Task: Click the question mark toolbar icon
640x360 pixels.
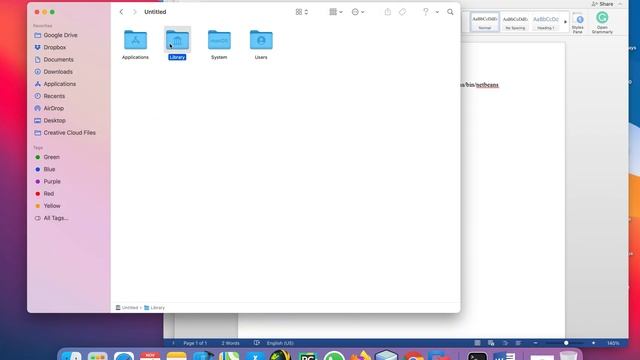Action: coord(425,12)
